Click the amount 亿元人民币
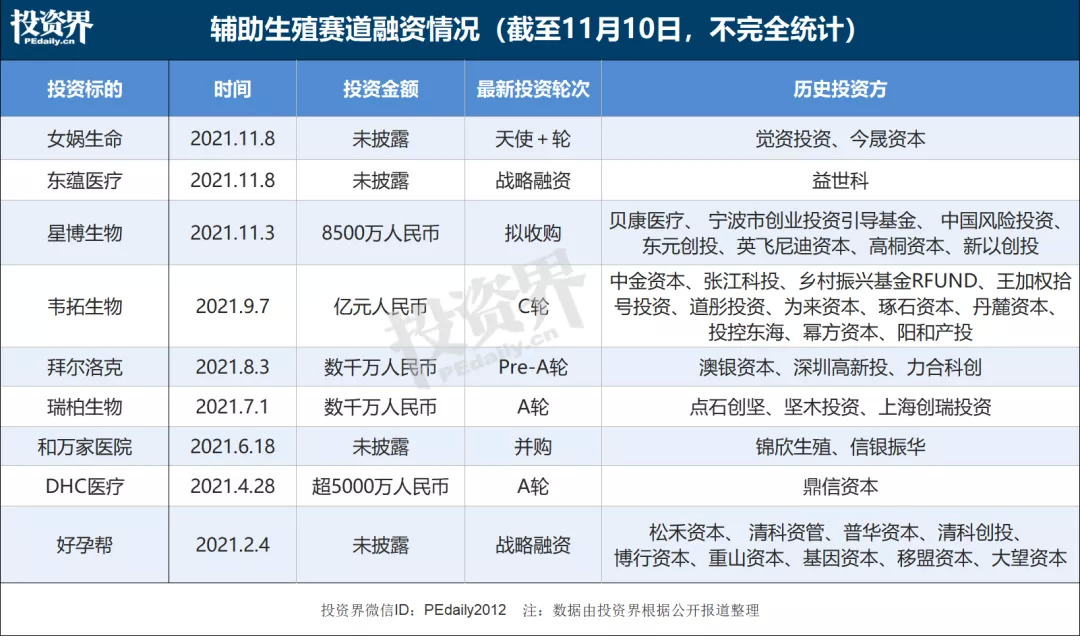The height and width of the screenshot is (641, 1080). click(x=381, y=306)
